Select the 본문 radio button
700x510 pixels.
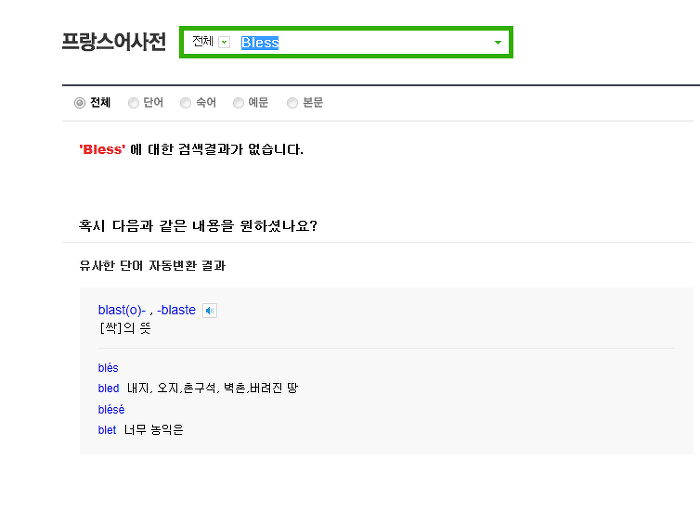pyautogui.click(x=292, y=103)
